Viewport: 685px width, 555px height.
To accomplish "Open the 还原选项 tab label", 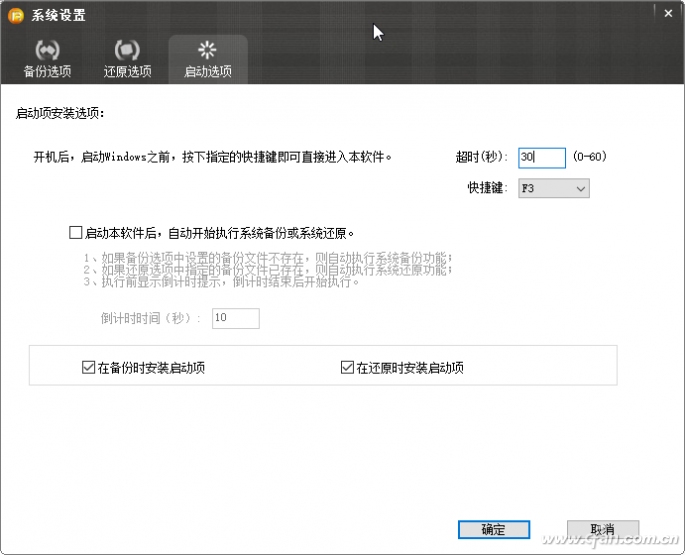I will (127, 71).
